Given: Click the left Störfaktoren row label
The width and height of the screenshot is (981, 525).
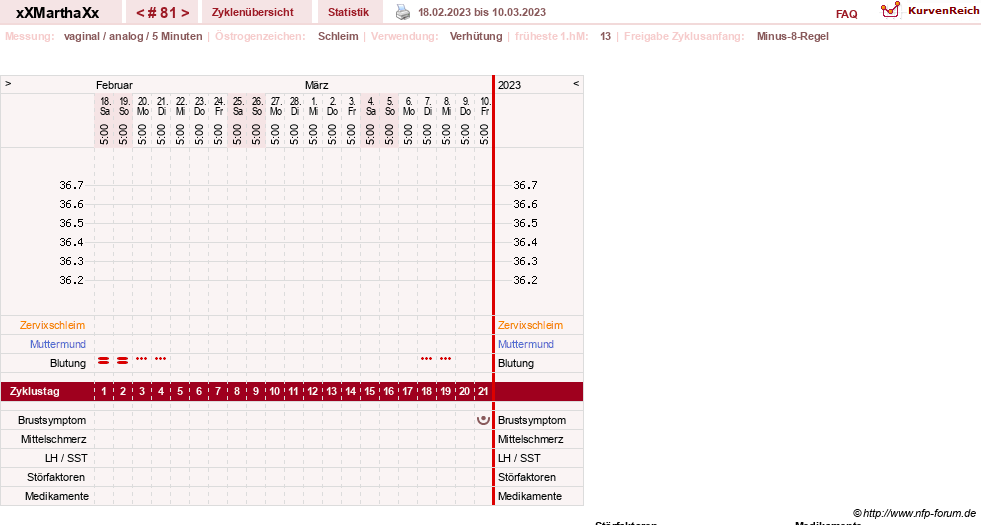Looking at the screenshot, I should click(56, 477).
